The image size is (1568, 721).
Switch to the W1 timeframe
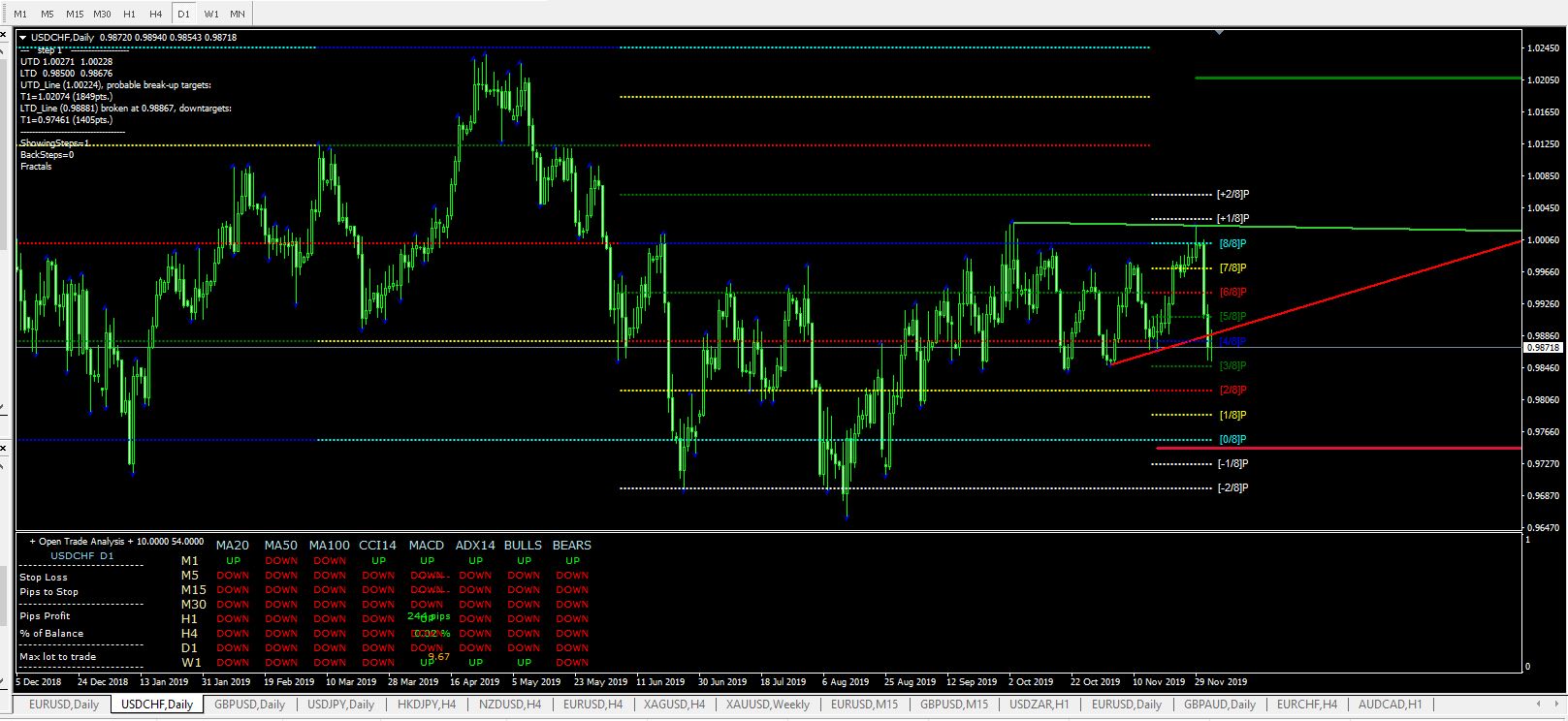click(211, 14)
